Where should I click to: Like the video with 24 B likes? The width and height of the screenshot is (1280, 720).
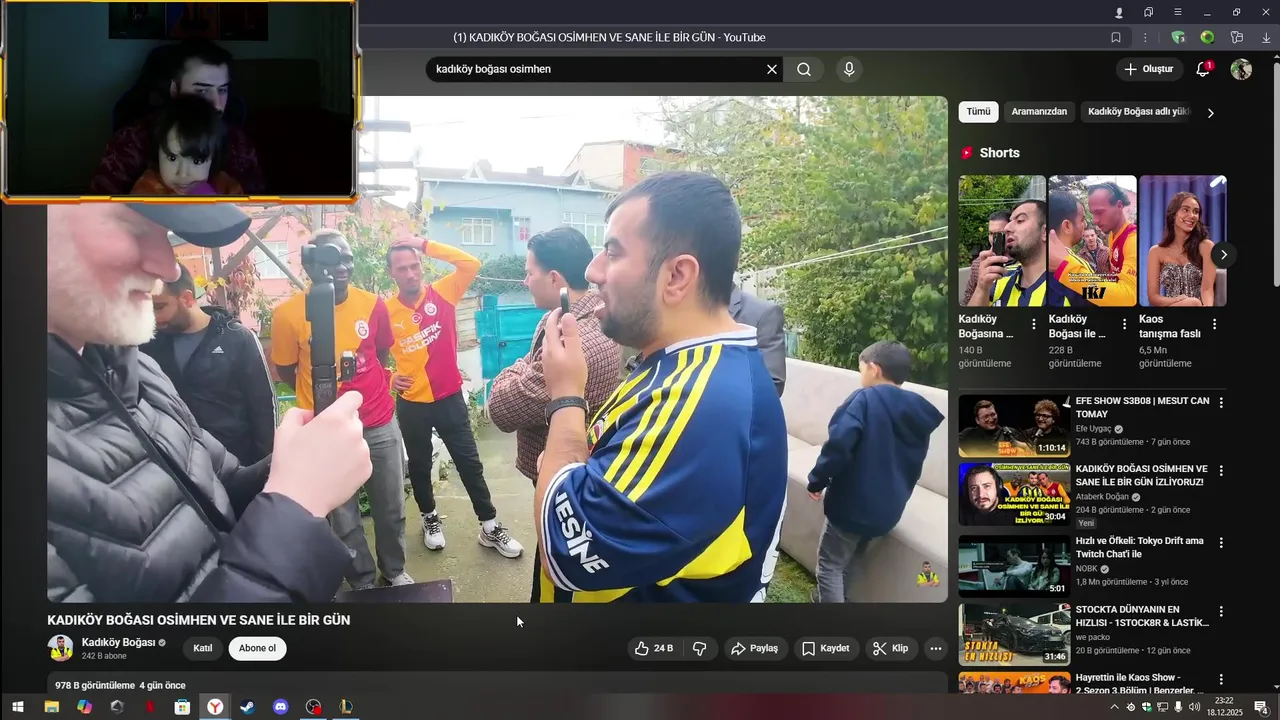click(x=653, y=648)
